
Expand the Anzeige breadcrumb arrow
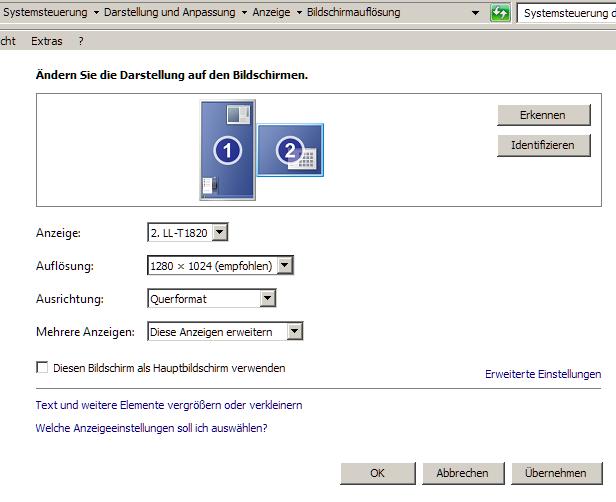coord(299,13)
